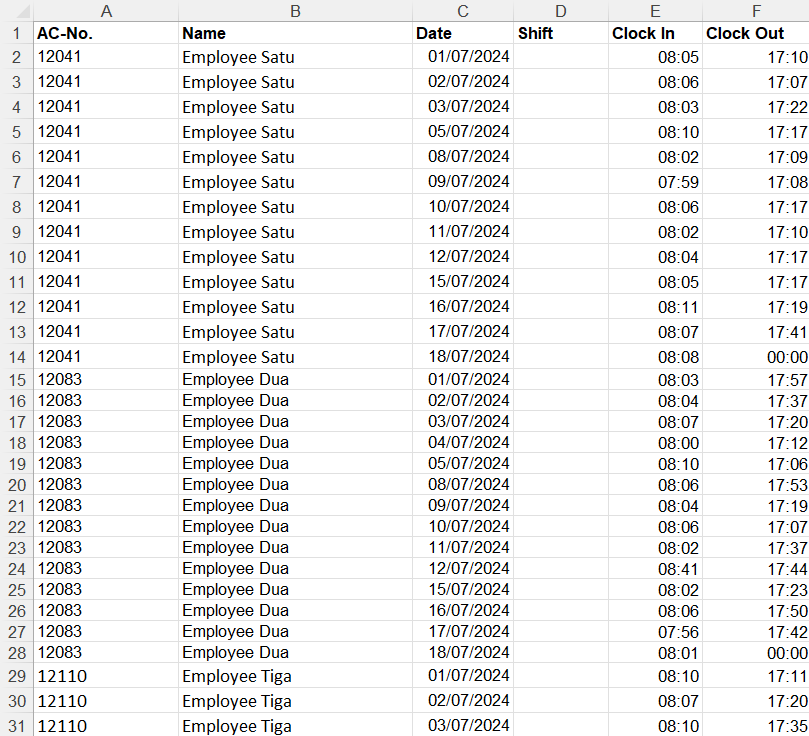This screenshot has height=736, width=809.
Task: Select date 04/07/2024 in row 18
Action: pos(463,442)
